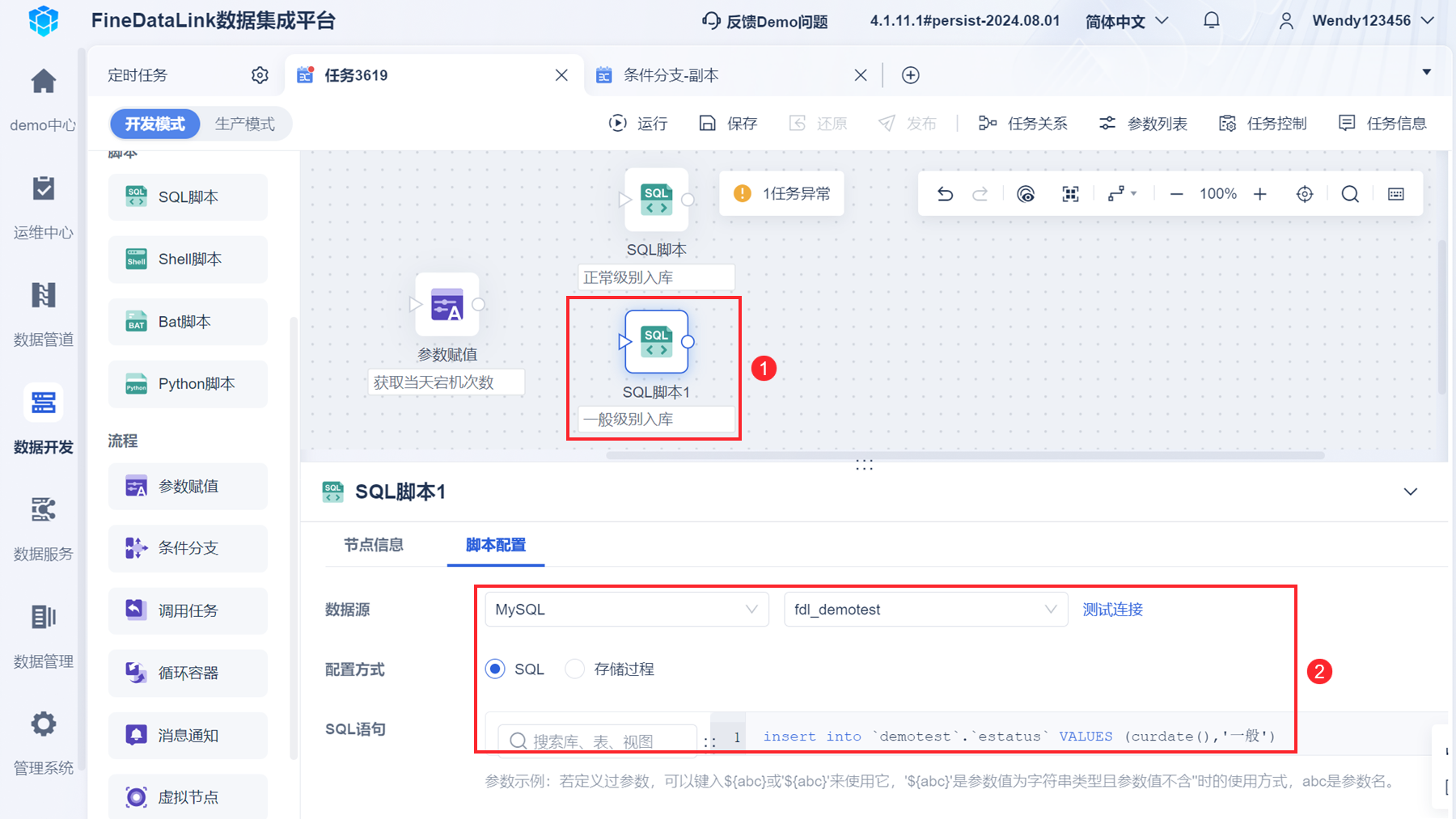Click the fit-to-screen icon on canvas toolbar
The image size is (1456, 819).
coord(1070,194)
